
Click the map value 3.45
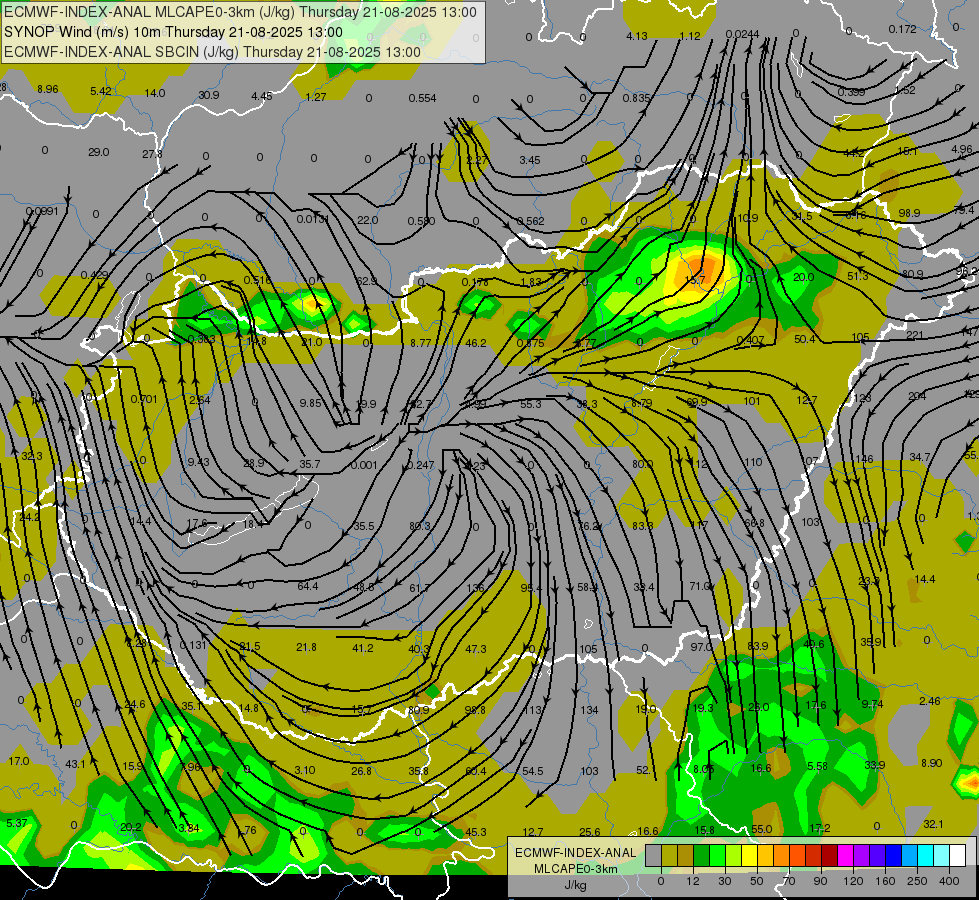click(x=529, y=161)
